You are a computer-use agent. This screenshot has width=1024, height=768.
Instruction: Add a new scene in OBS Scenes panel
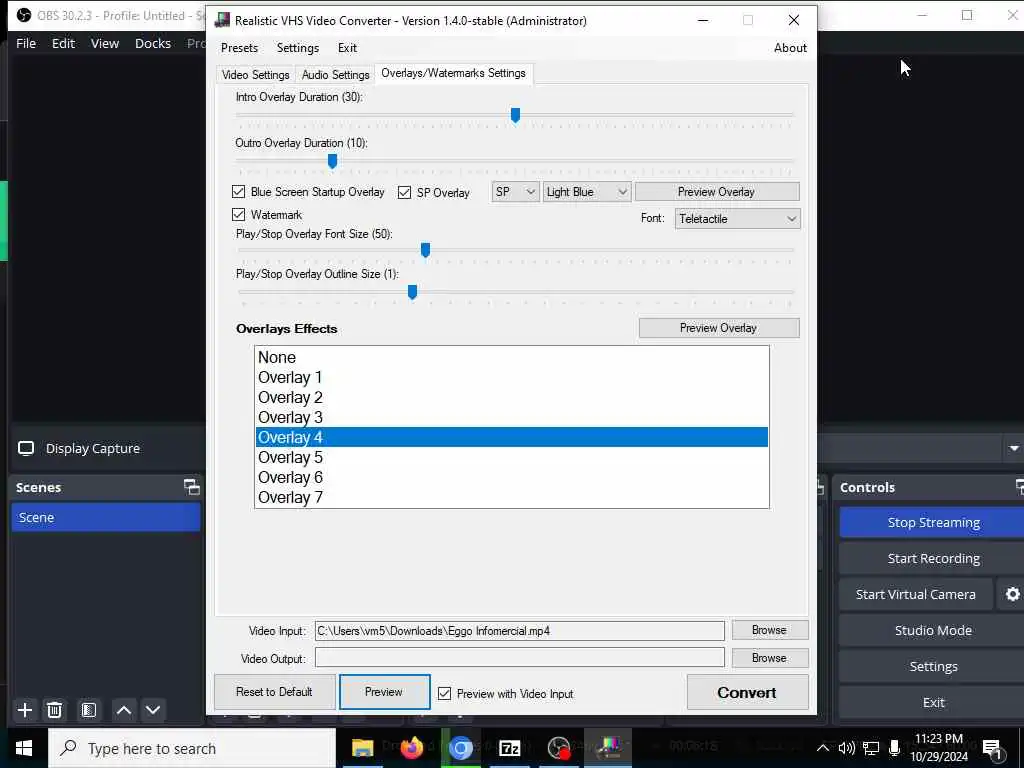coord(25,710)
